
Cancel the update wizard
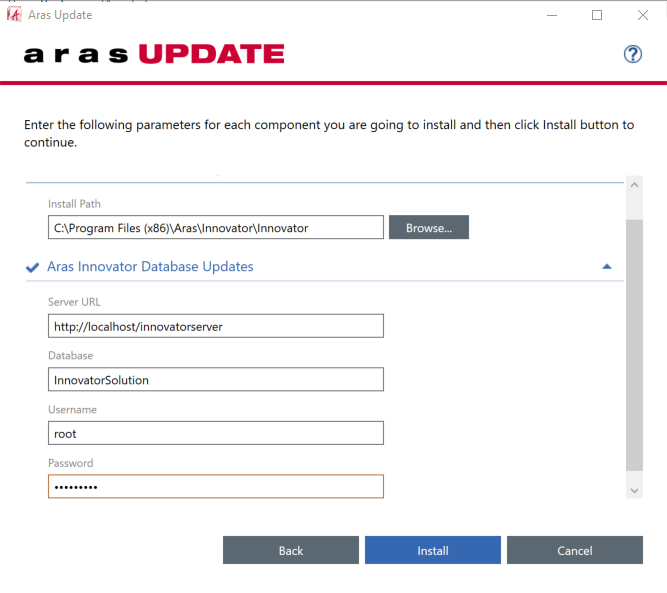coord(574,550)
